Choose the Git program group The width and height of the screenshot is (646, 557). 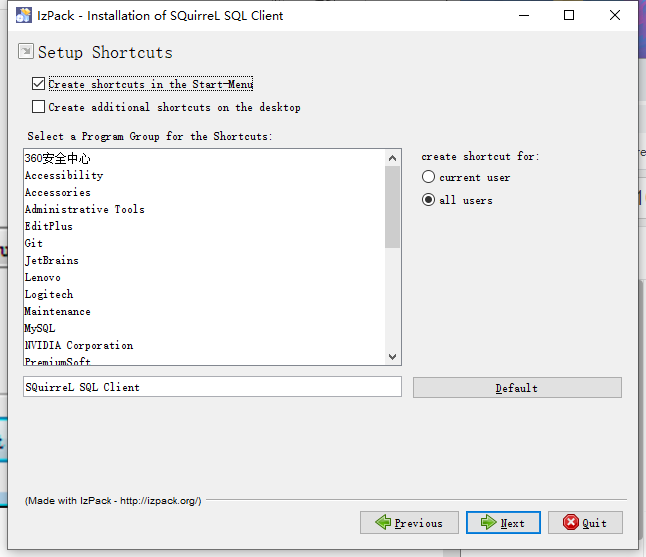(204, 243)
